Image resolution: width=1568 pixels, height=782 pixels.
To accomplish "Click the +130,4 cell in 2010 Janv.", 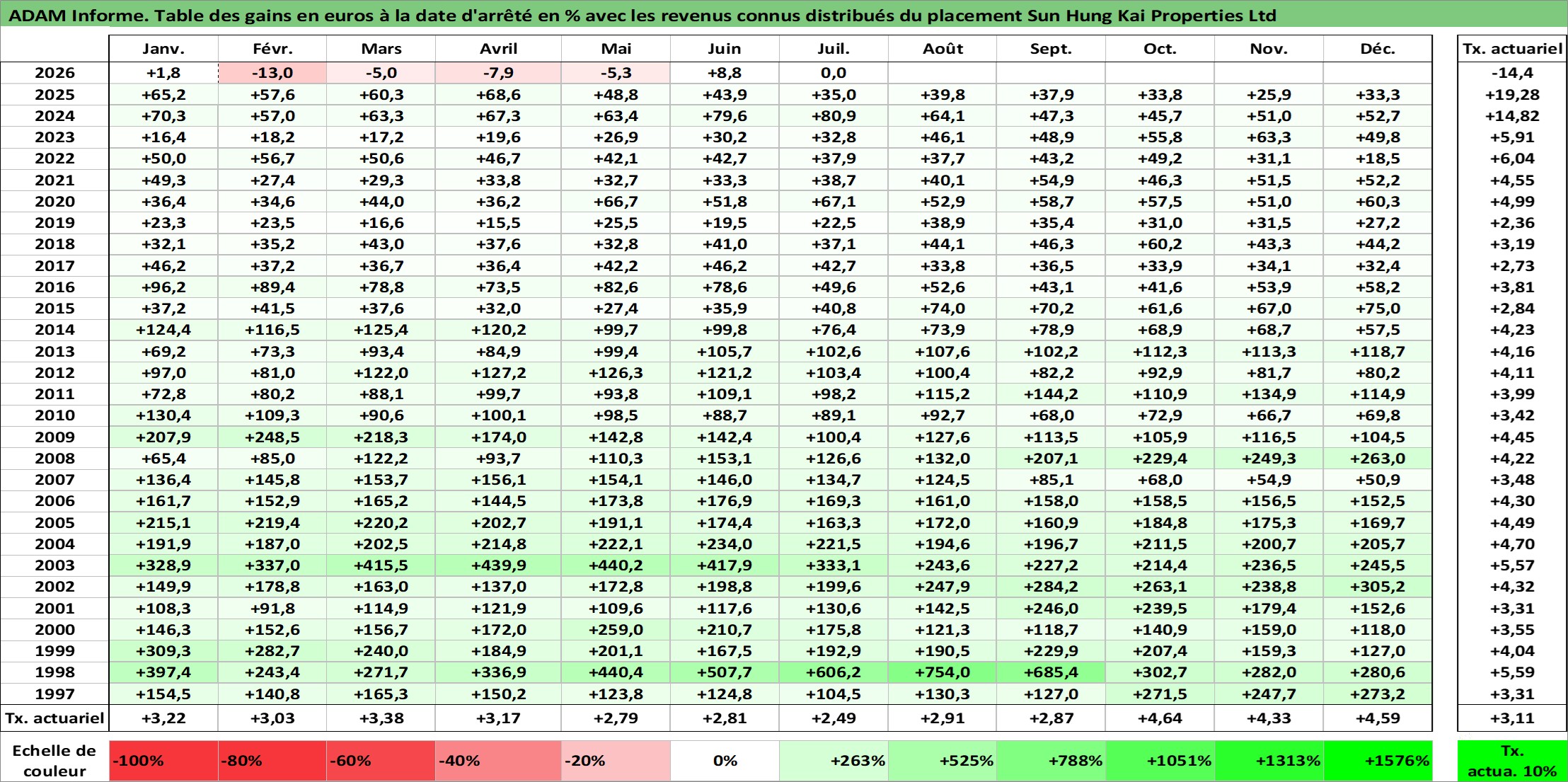I will tap(163, 415).
